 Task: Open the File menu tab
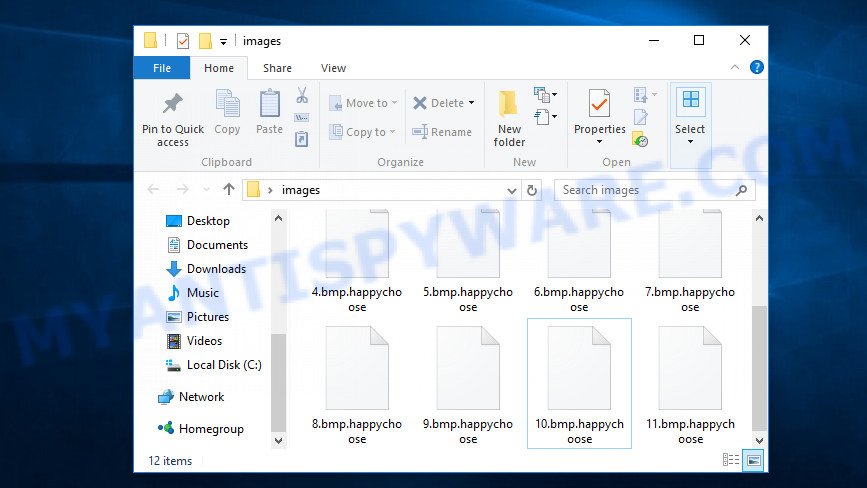pos(162,68)
